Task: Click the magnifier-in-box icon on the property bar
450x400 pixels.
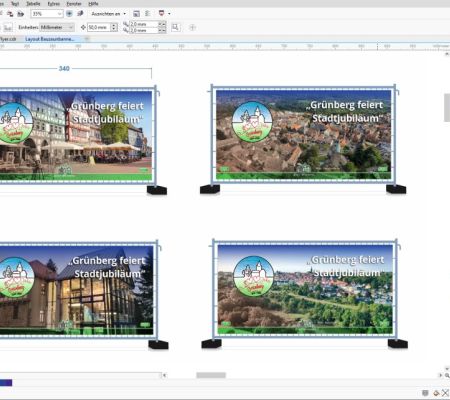Action: (175, 27)
